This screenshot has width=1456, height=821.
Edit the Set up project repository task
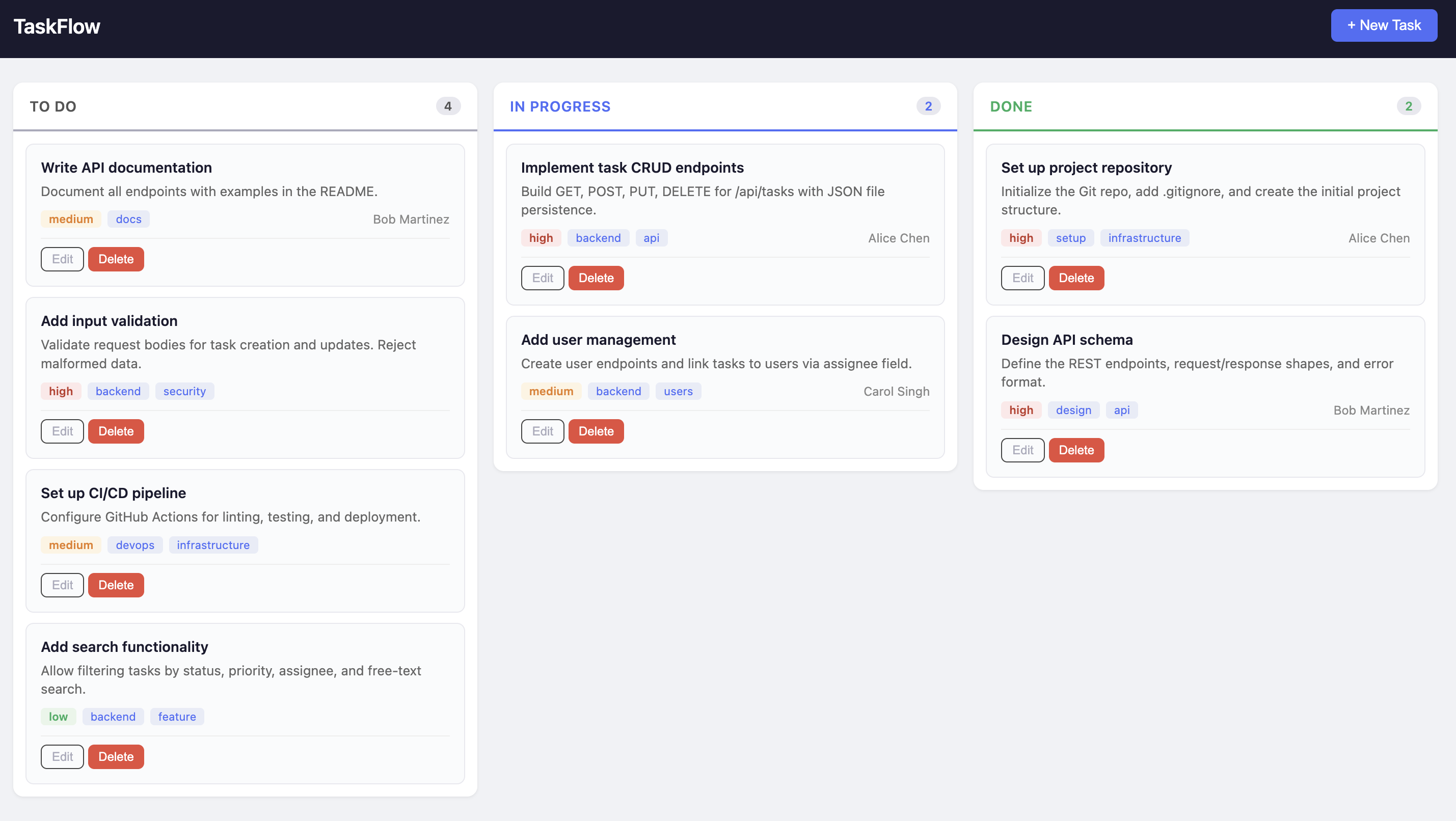1022,278
